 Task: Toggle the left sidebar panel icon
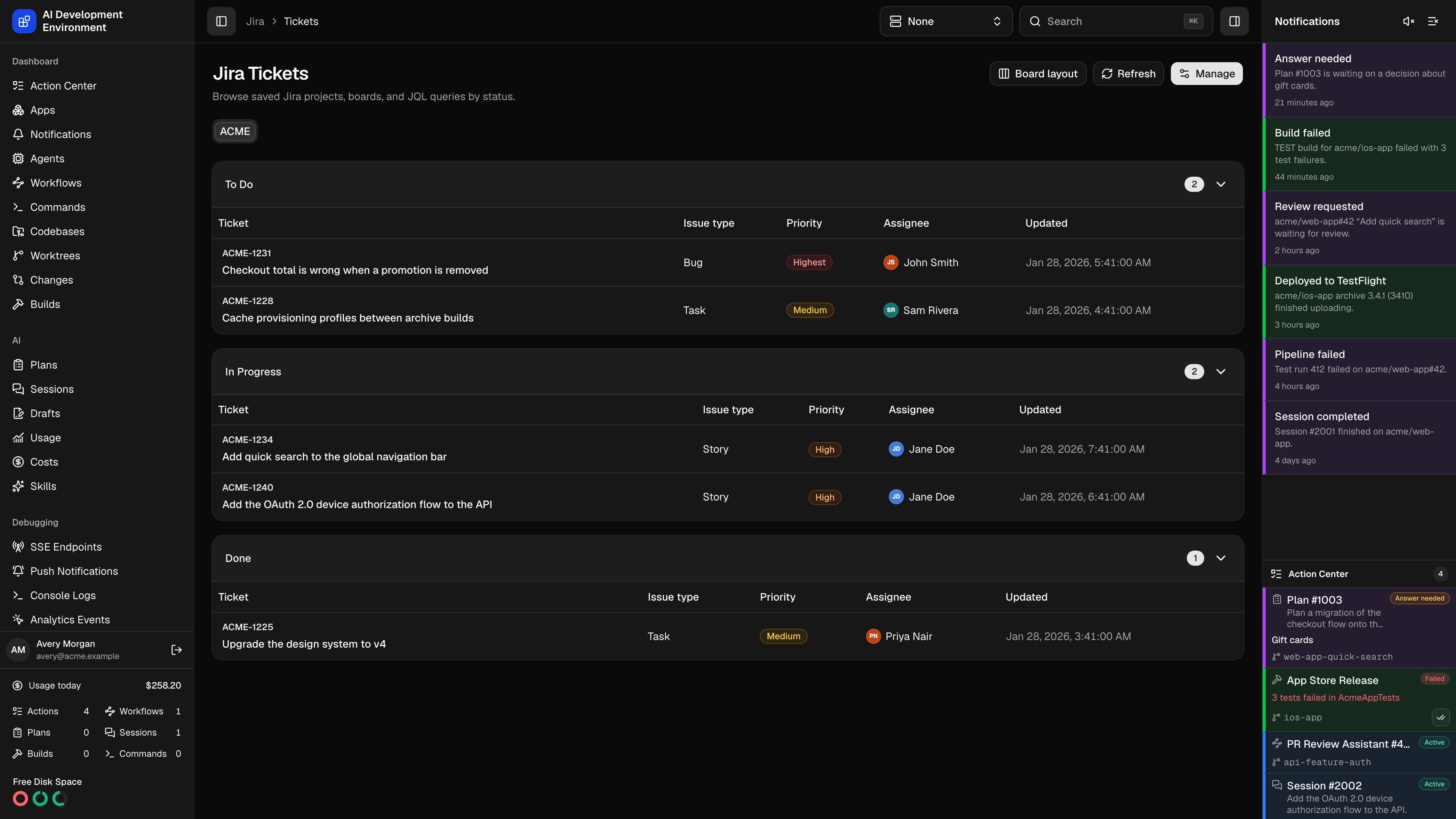point(221,22)
